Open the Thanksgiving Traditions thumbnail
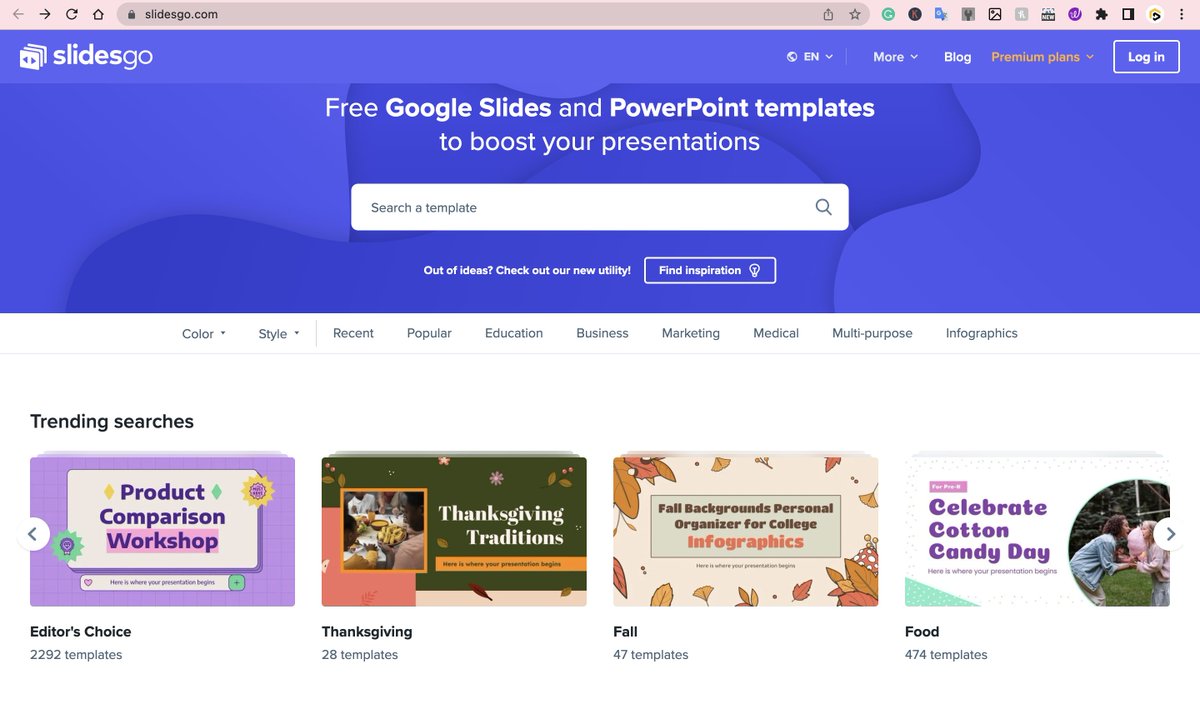The height and width of the screenshot is (714, 1200). (x=454, y=531)
